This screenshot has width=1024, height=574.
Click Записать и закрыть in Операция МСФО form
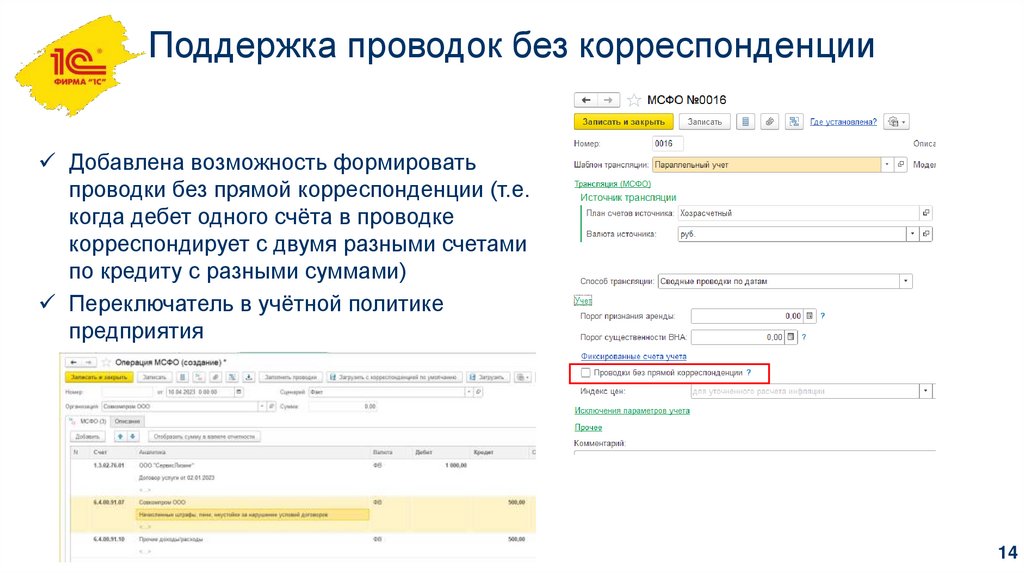99,377
